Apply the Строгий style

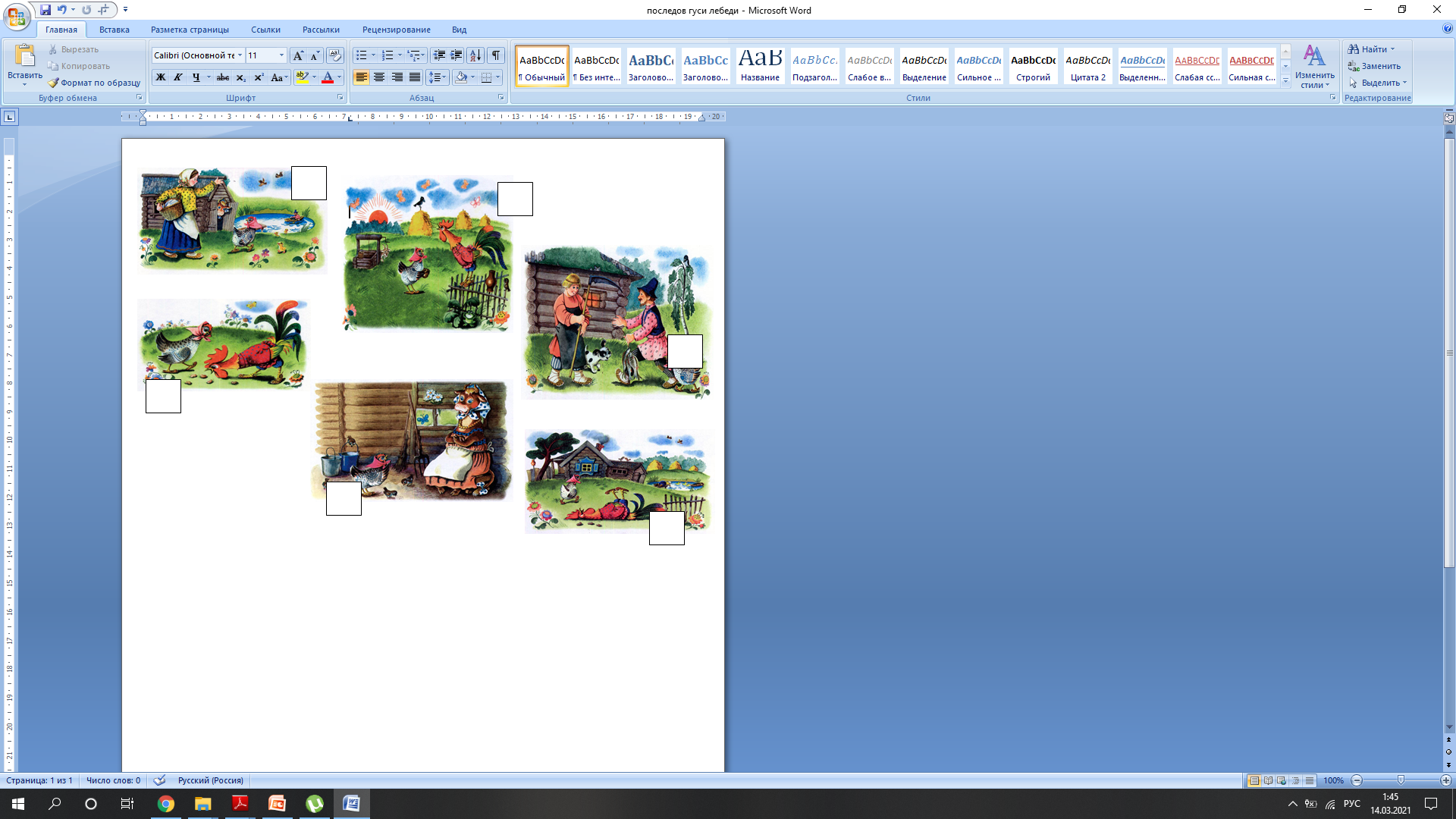point(1034,66)
